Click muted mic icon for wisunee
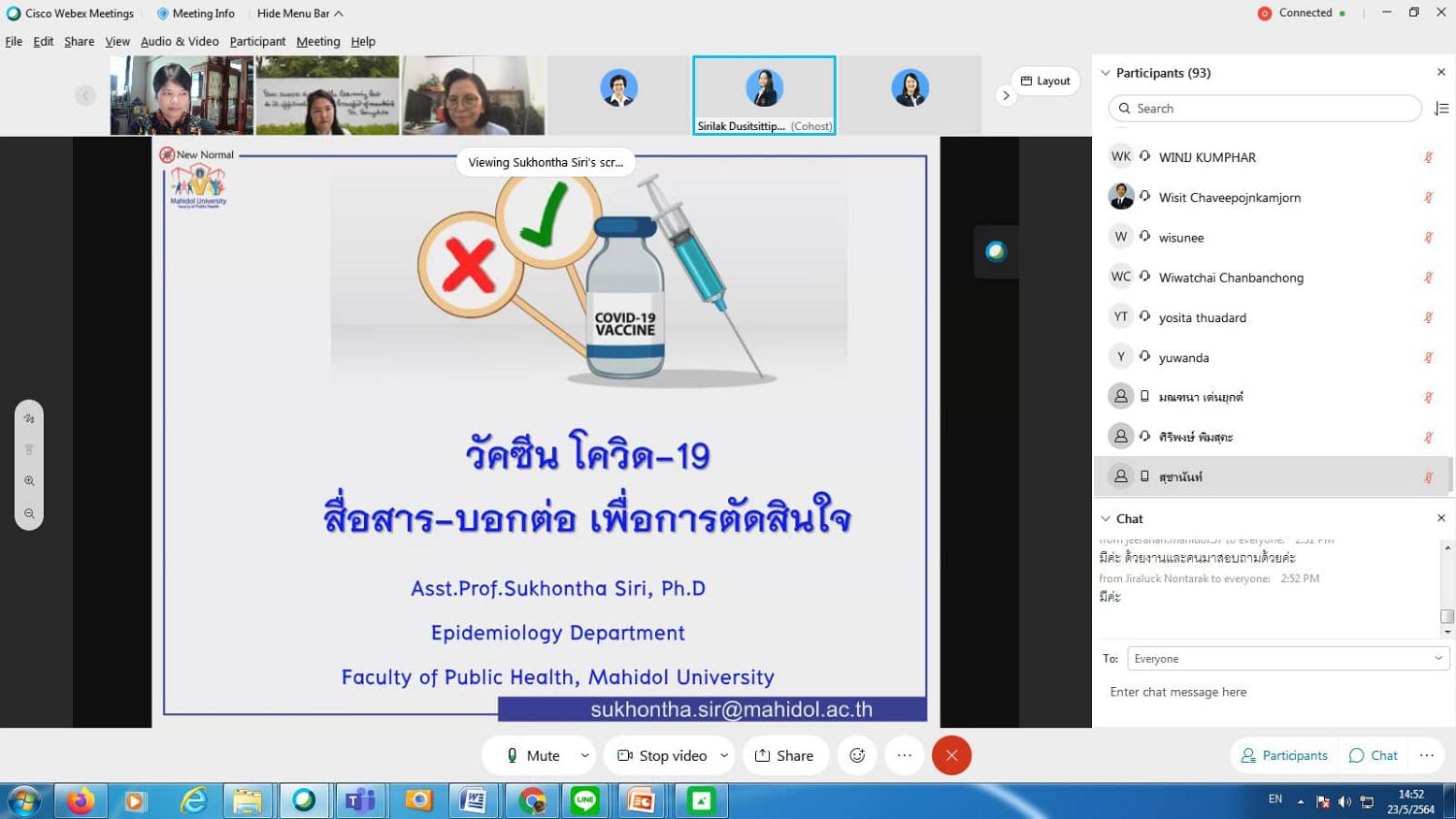The width and height of the screenshot is (1456, 819). click(1429, 237)
